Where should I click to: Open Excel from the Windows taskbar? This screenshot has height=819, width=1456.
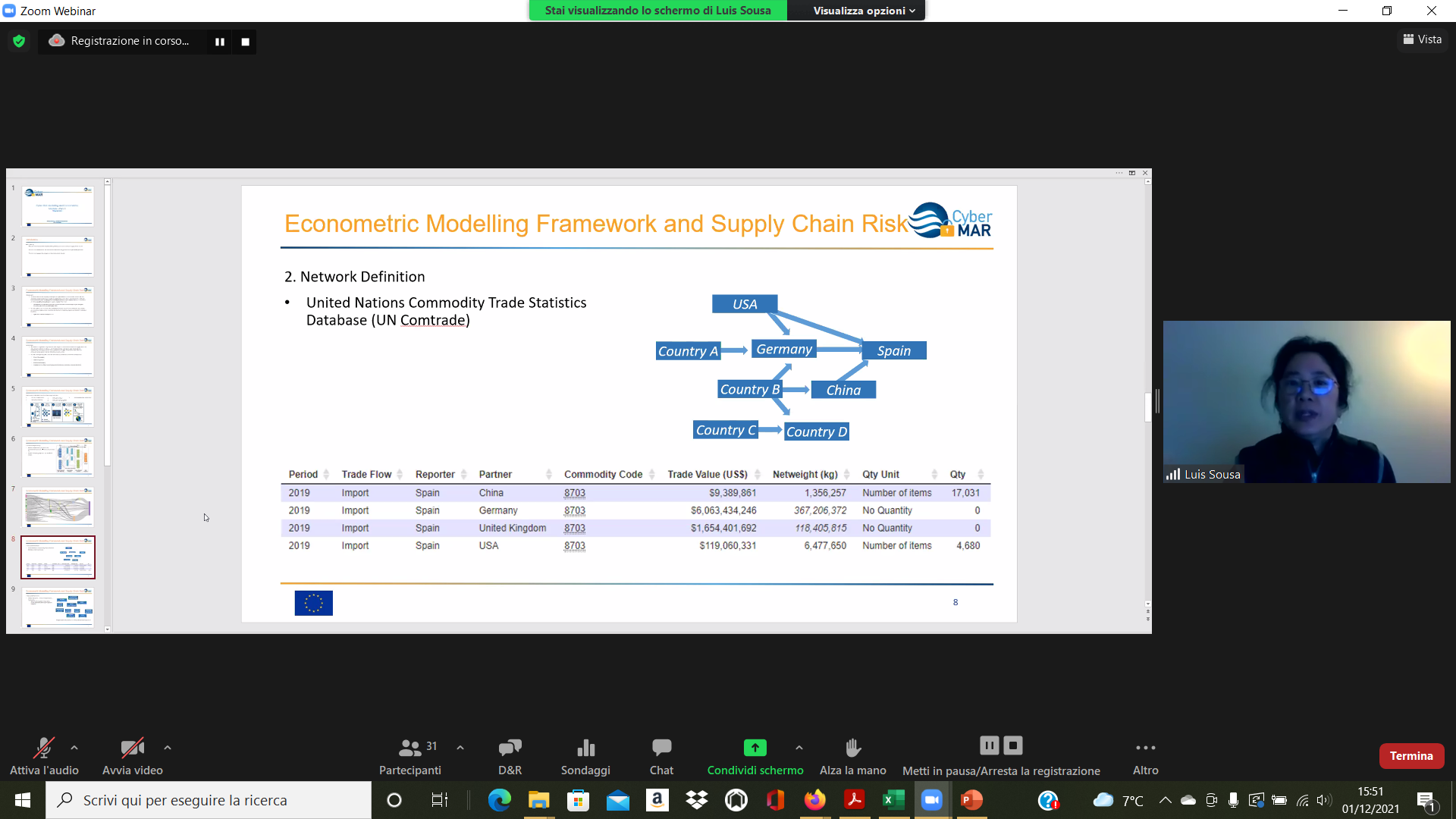[893, 800]
